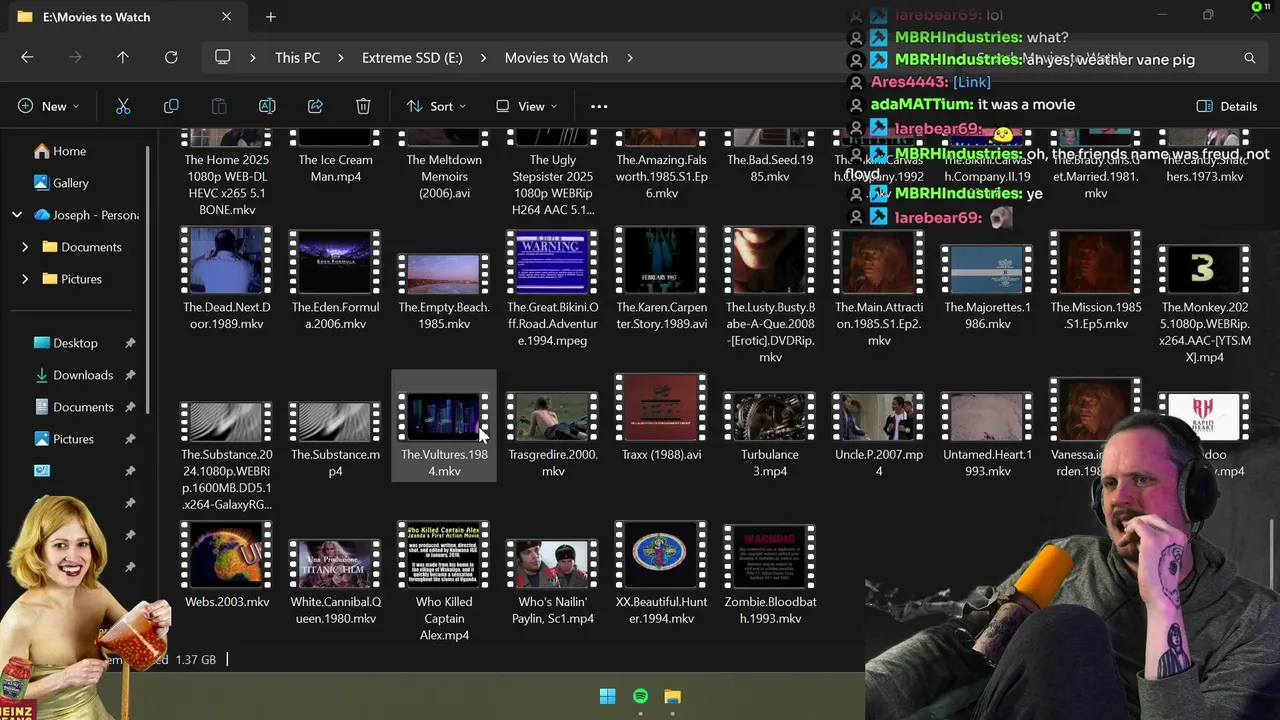
Task: Select The.Main.Attraction.1985.S1.Ep2.mkv file
Action: tap(879, 288)
